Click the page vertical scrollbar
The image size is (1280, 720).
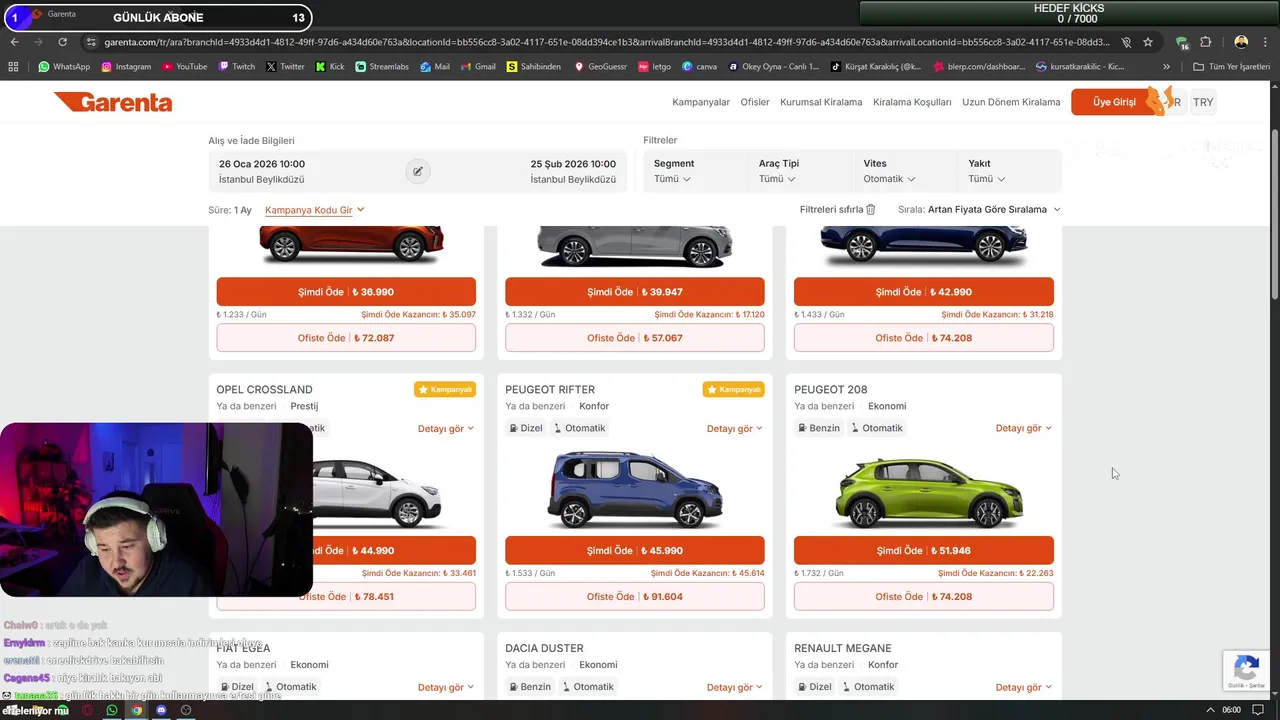[1274, 215]
